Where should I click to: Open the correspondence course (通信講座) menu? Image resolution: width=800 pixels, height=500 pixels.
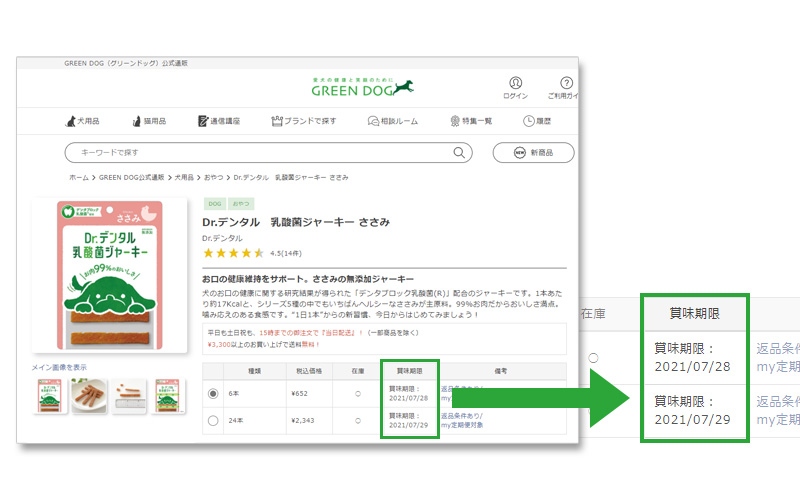coord(219,121)
